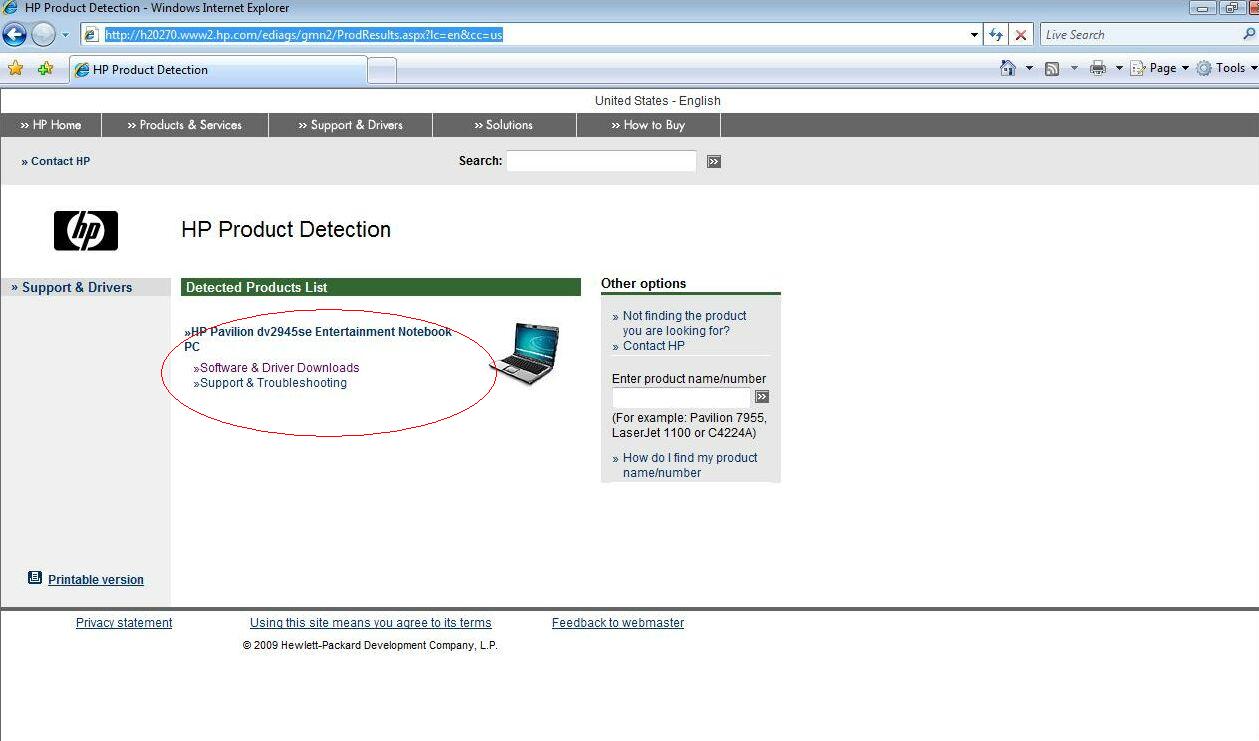Click the Refresh icon next to address bar
1259x741 pixels.
point(996,35)
